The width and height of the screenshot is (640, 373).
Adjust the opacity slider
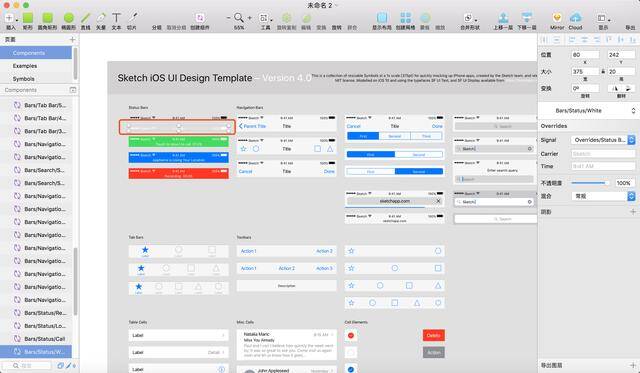tap(590, 183)
